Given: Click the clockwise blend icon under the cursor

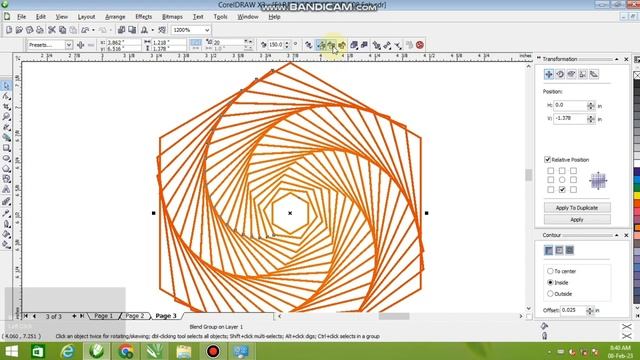Looking at the screenshot, I should tap(331, 45).
